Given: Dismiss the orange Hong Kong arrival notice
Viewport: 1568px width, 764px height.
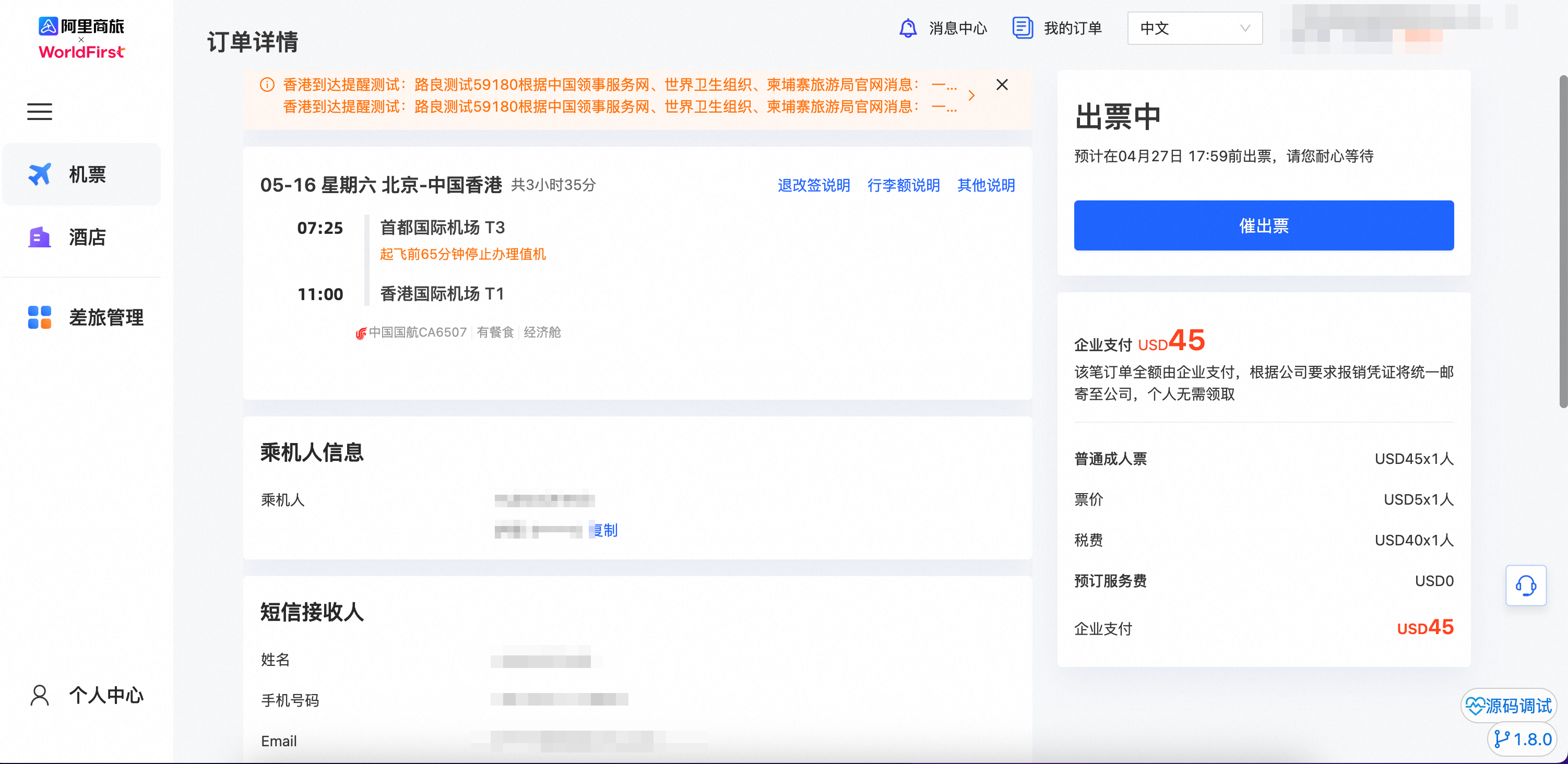Looking at the screenshot, I should [x=1002, y=85].
